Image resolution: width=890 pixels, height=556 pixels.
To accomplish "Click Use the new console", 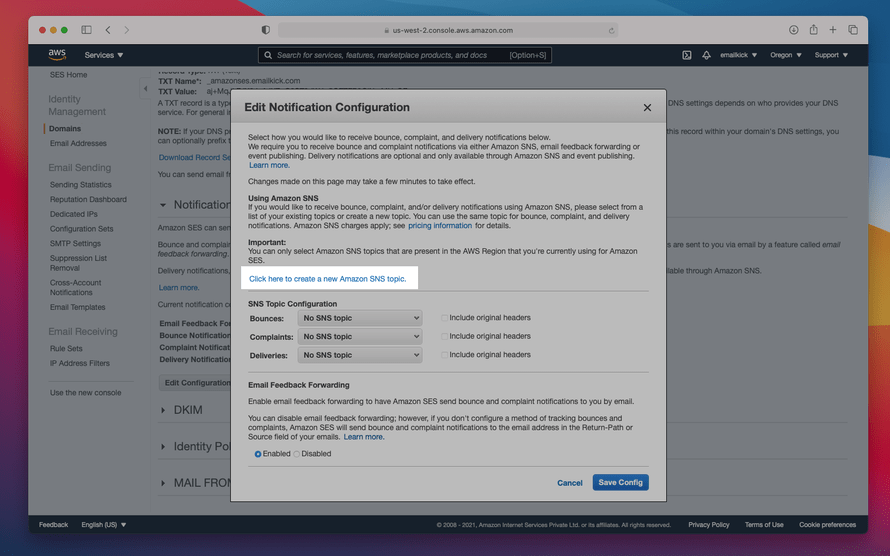I will coord(85,393).
